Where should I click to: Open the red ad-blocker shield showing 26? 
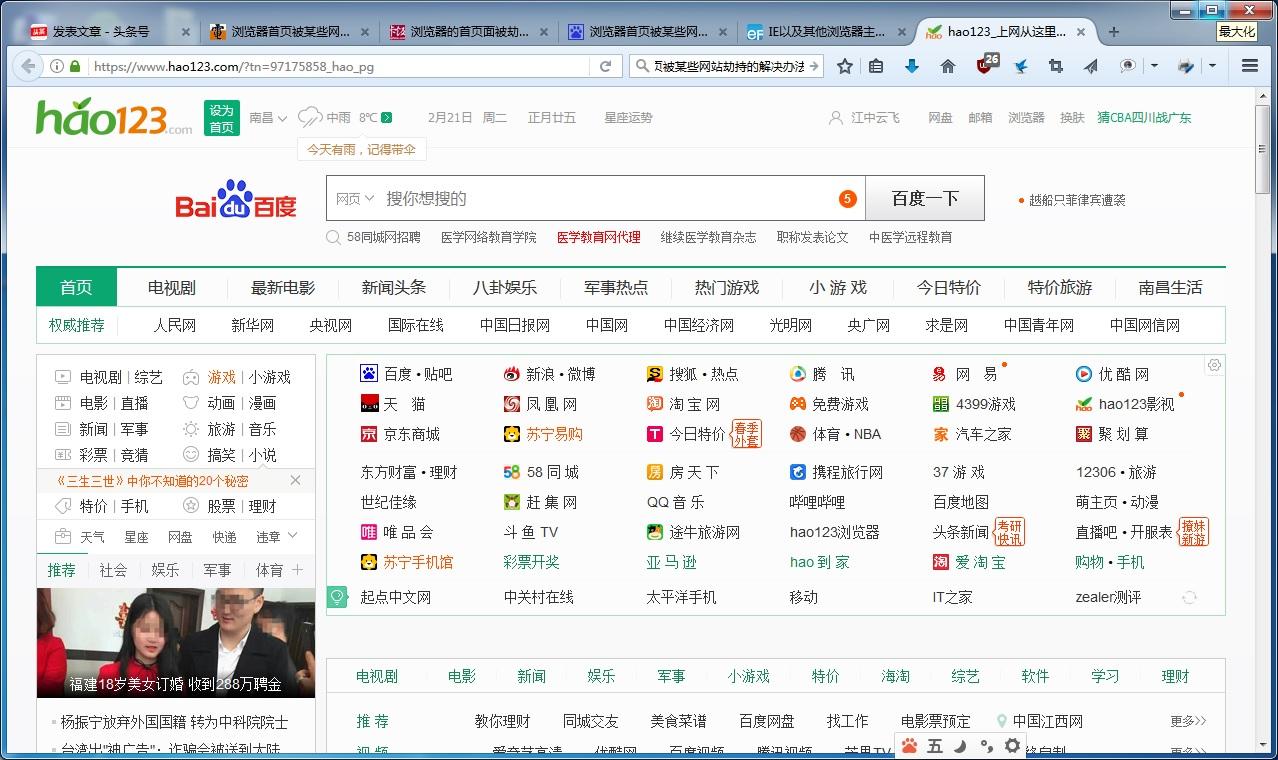pyautogui.click(x=984, y=66)
